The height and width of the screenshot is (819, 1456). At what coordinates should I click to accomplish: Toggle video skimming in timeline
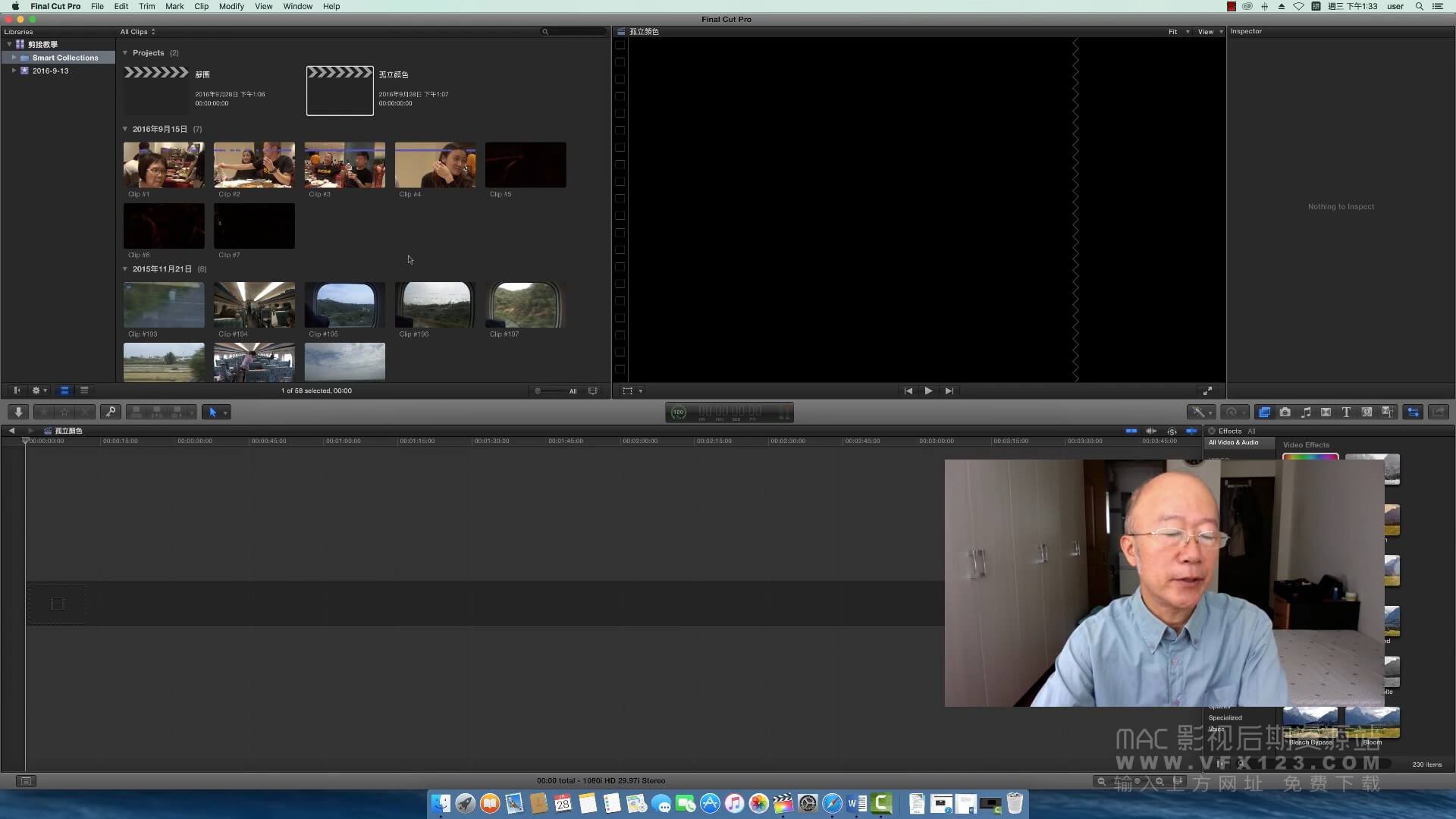pos(1131,431)
